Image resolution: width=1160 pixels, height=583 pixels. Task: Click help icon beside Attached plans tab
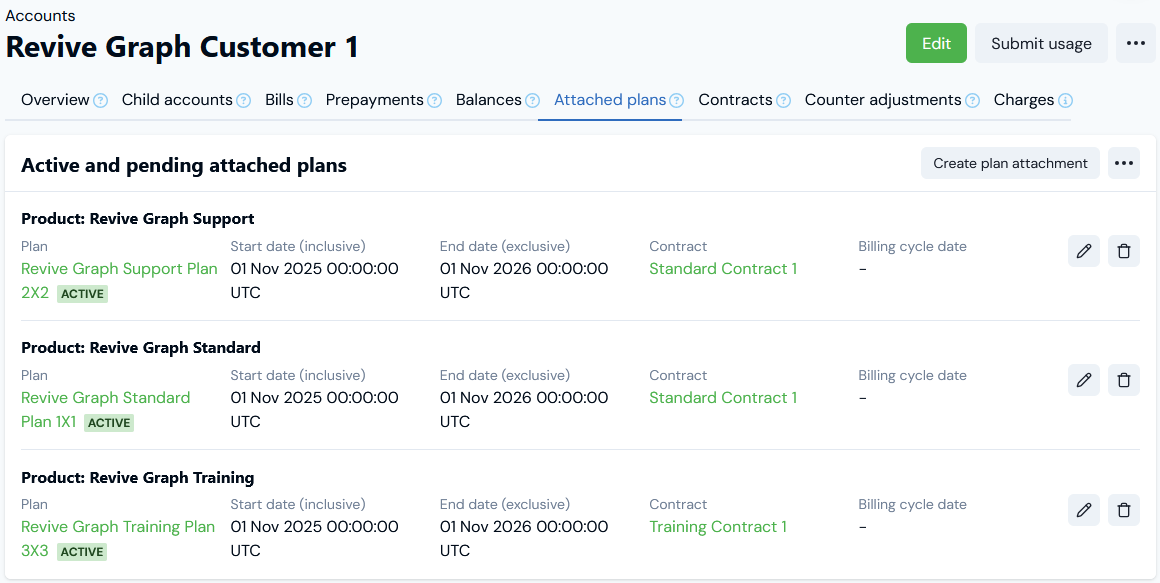coord(677,100)
